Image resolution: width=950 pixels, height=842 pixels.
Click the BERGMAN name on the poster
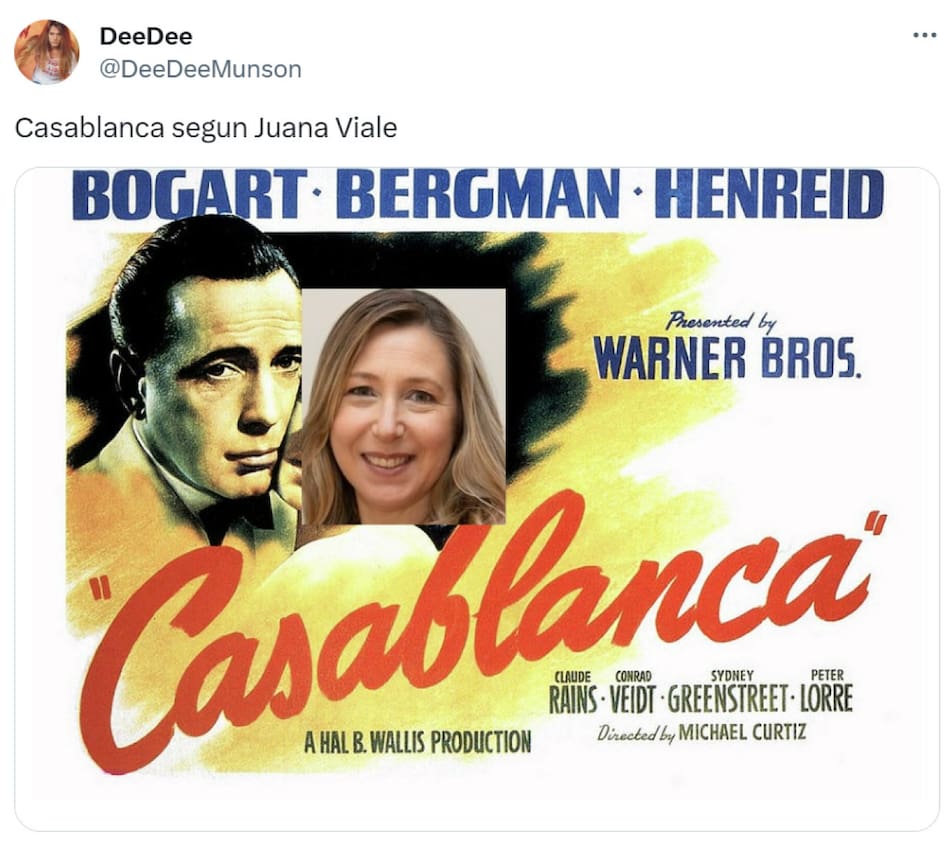click(x=478, y=194)
